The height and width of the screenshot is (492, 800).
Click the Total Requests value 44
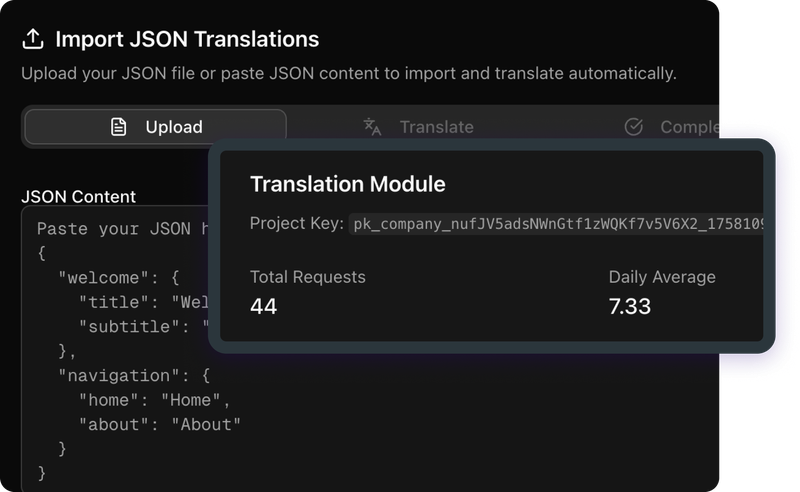pyautogui.click(x=263, y=307)
